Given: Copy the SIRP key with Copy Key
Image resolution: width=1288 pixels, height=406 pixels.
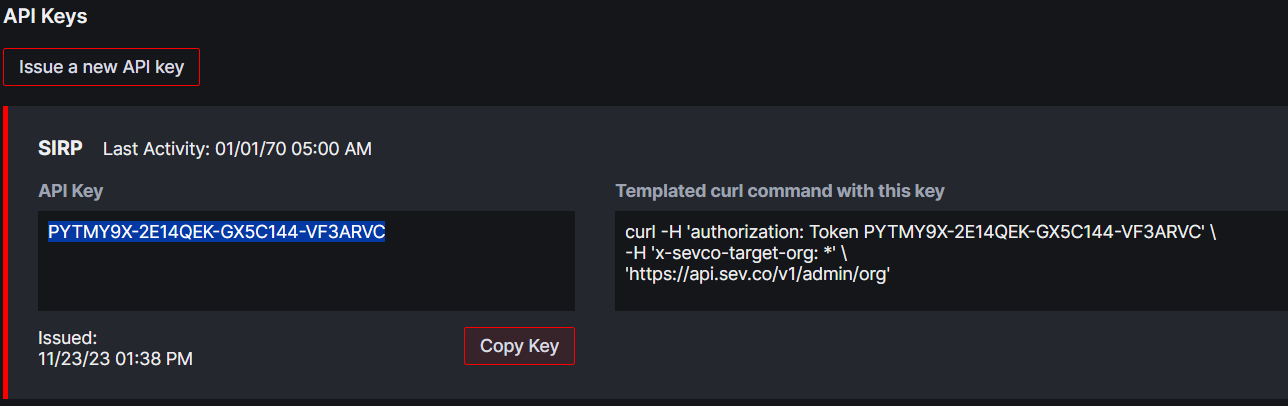Looking at the screenshot, I should point(519,346).
